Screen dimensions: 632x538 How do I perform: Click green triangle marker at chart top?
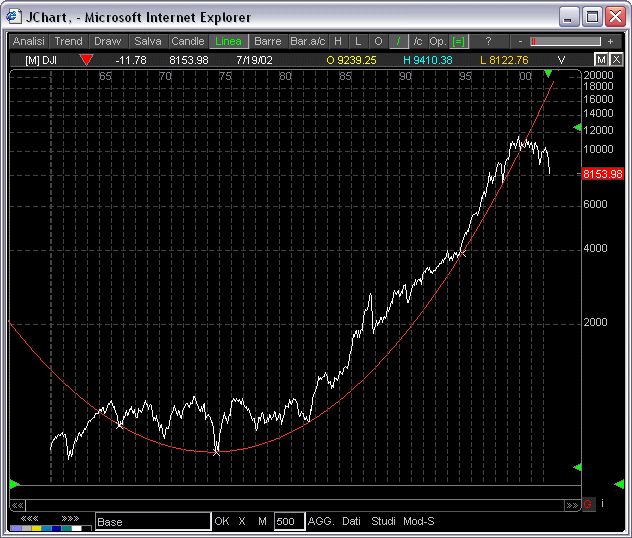[x=547, y=74]
